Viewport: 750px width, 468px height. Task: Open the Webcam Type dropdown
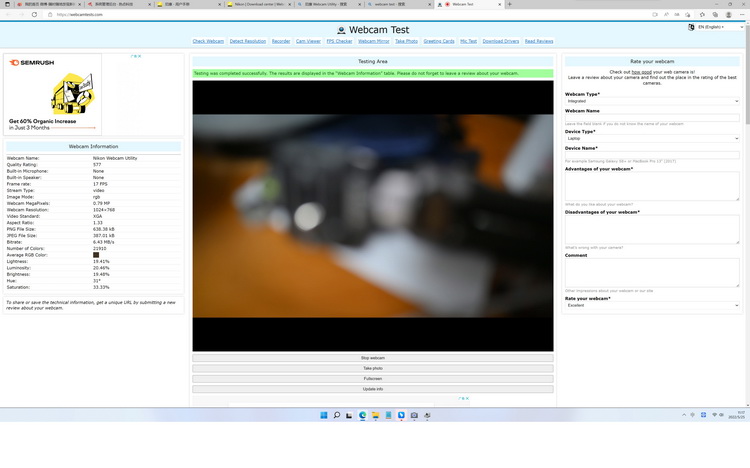652,101
